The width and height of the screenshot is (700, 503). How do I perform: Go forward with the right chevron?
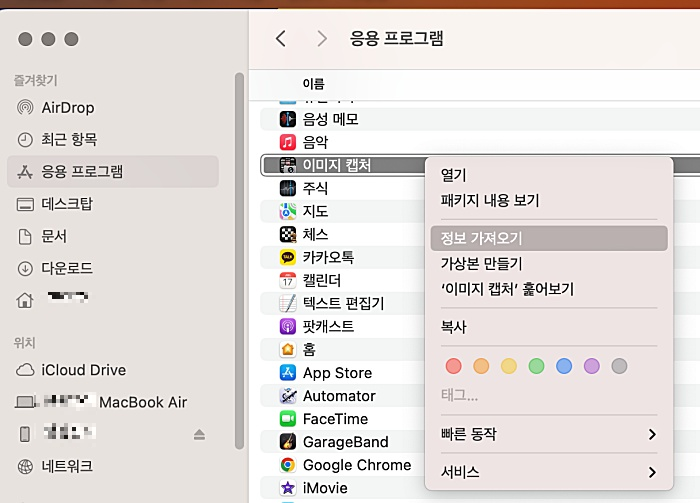(322, 39)
